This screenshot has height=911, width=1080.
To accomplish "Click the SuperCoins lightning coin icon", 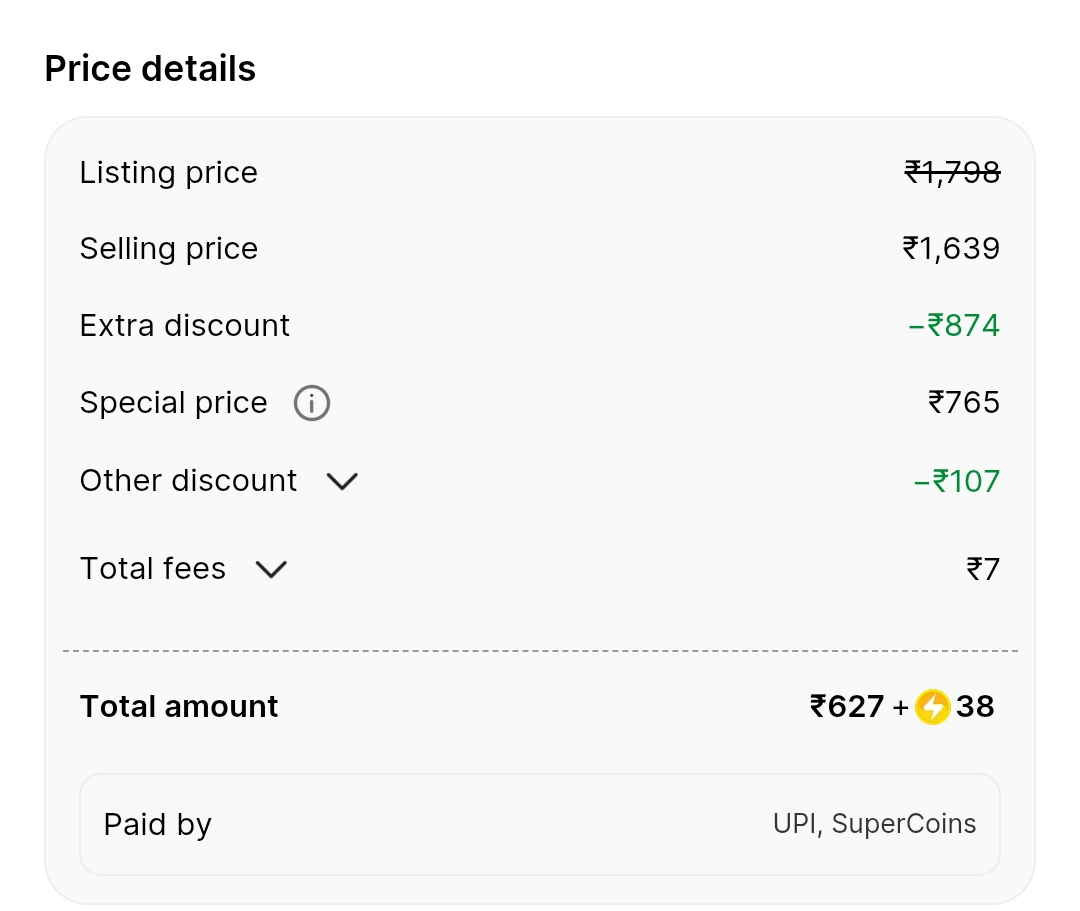I will 932,707.
